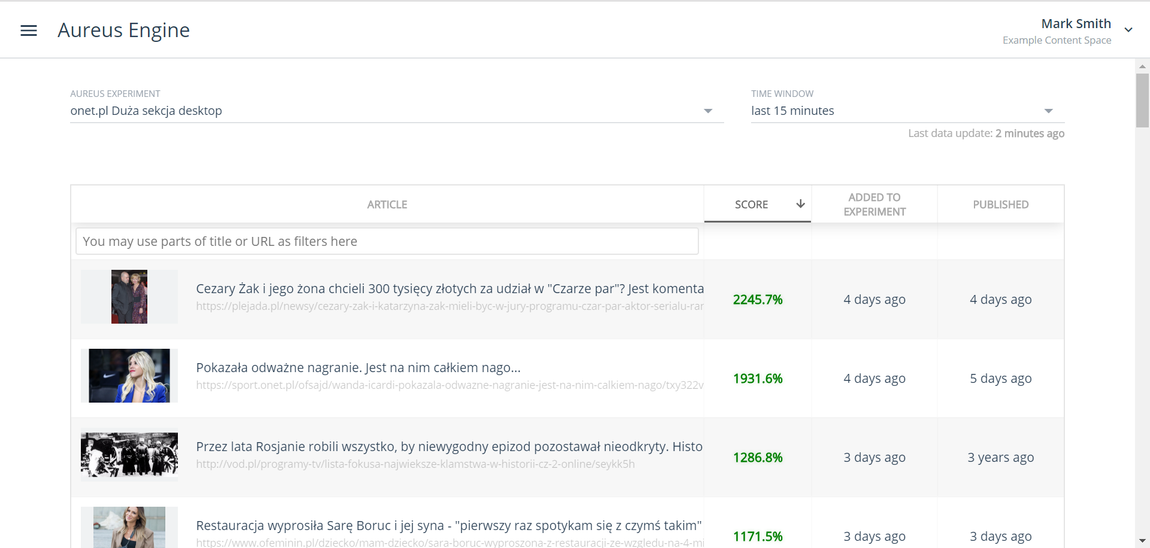Open the black-and-white historical photo thumbnail
This screenshot has height=548, width=1150.
tap(129, 455)
